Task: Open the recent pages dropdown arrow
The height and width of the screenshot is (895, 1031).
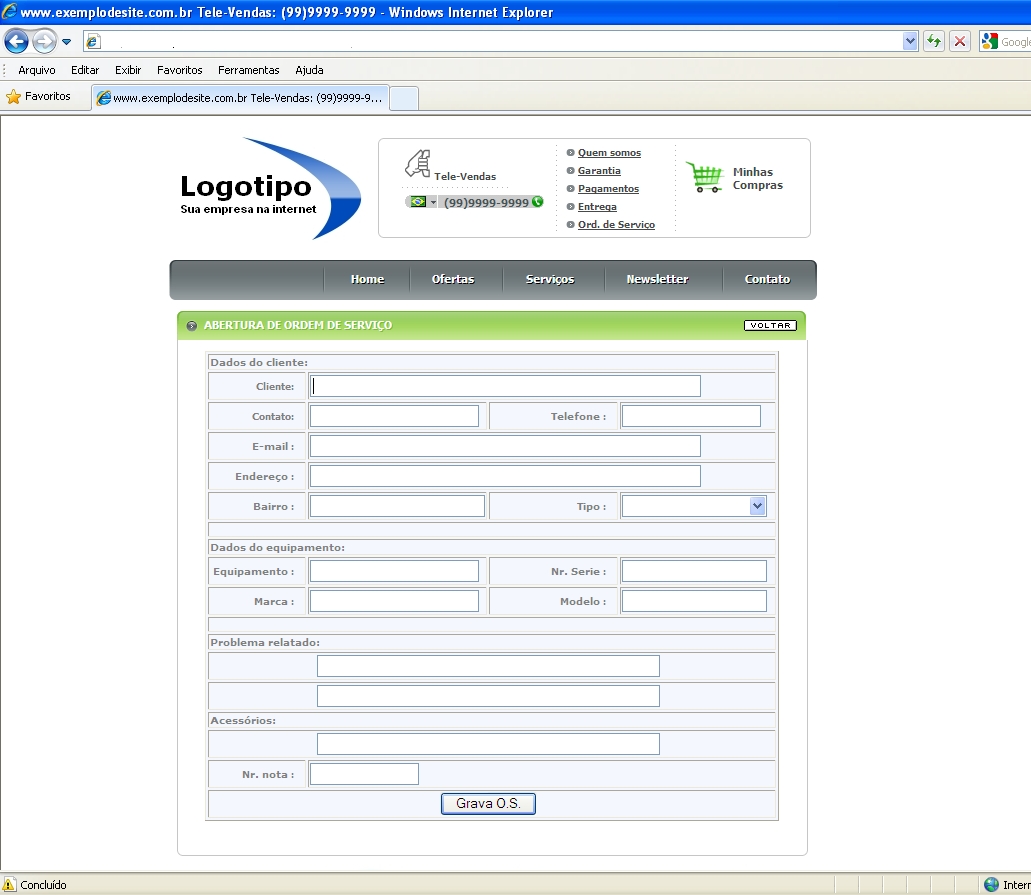Action: point(67,42)
